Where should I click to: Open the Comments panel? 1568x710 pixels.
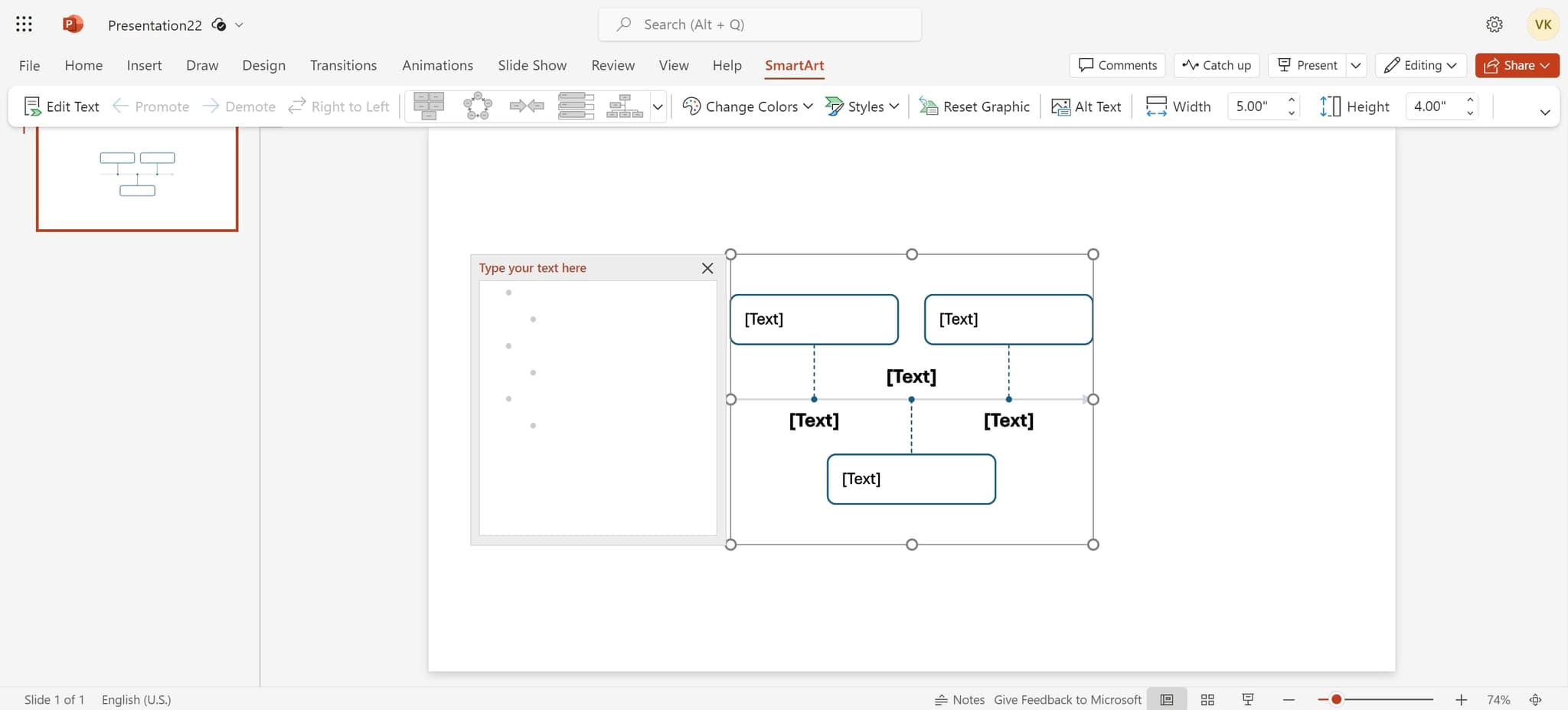pos(1117,65)
